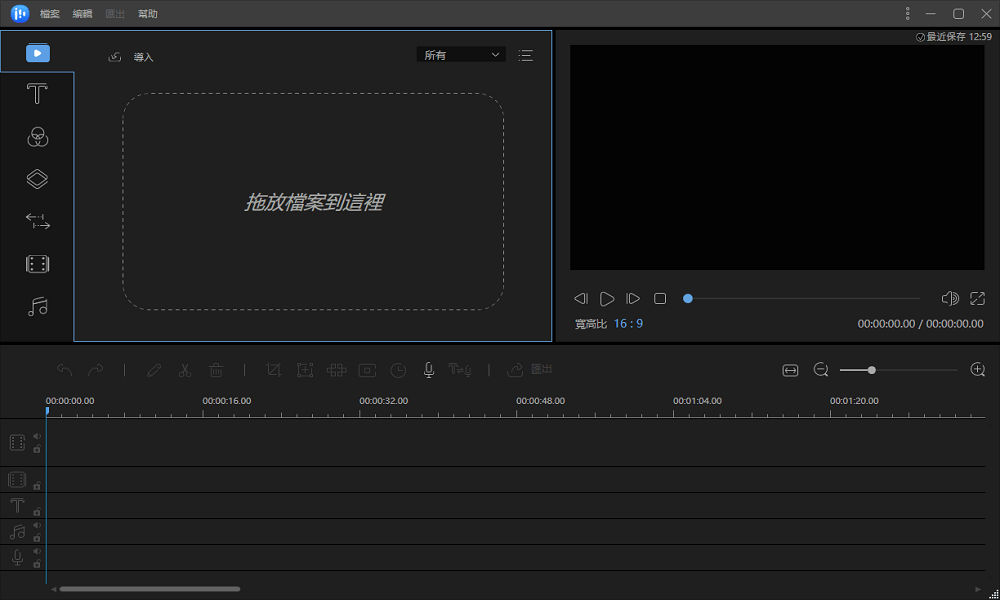Viewport: 1000px width, 600px height.
Task: Step to previous frame in preview
Action: pyautogui.click(x=580, y=298)
